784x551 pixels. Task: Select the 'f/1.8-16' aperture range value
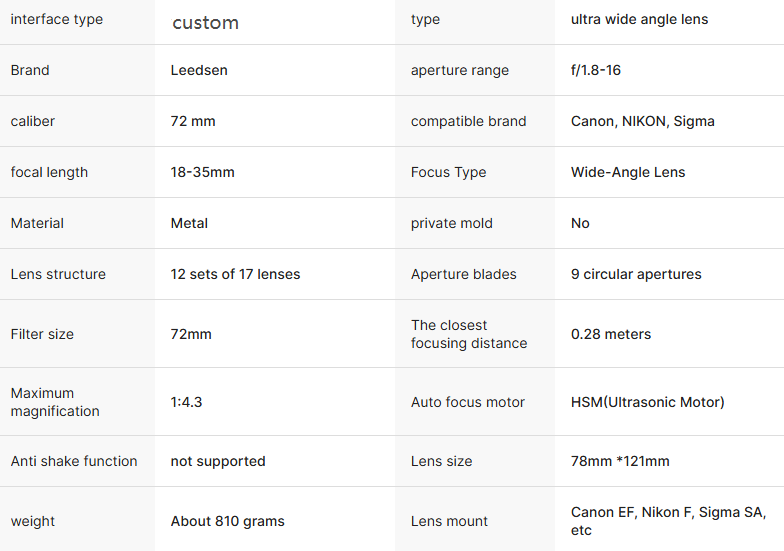pos(596,70)
